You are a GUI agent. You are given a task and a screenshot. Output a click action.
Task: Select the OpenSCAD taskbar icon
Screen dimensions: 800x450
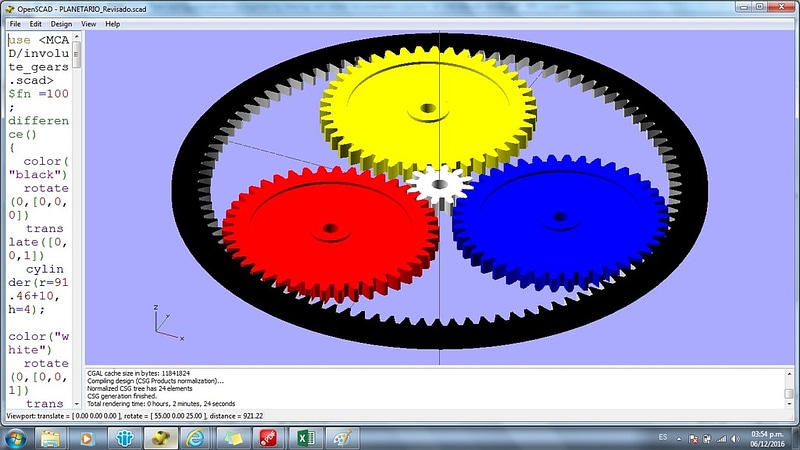161,439
